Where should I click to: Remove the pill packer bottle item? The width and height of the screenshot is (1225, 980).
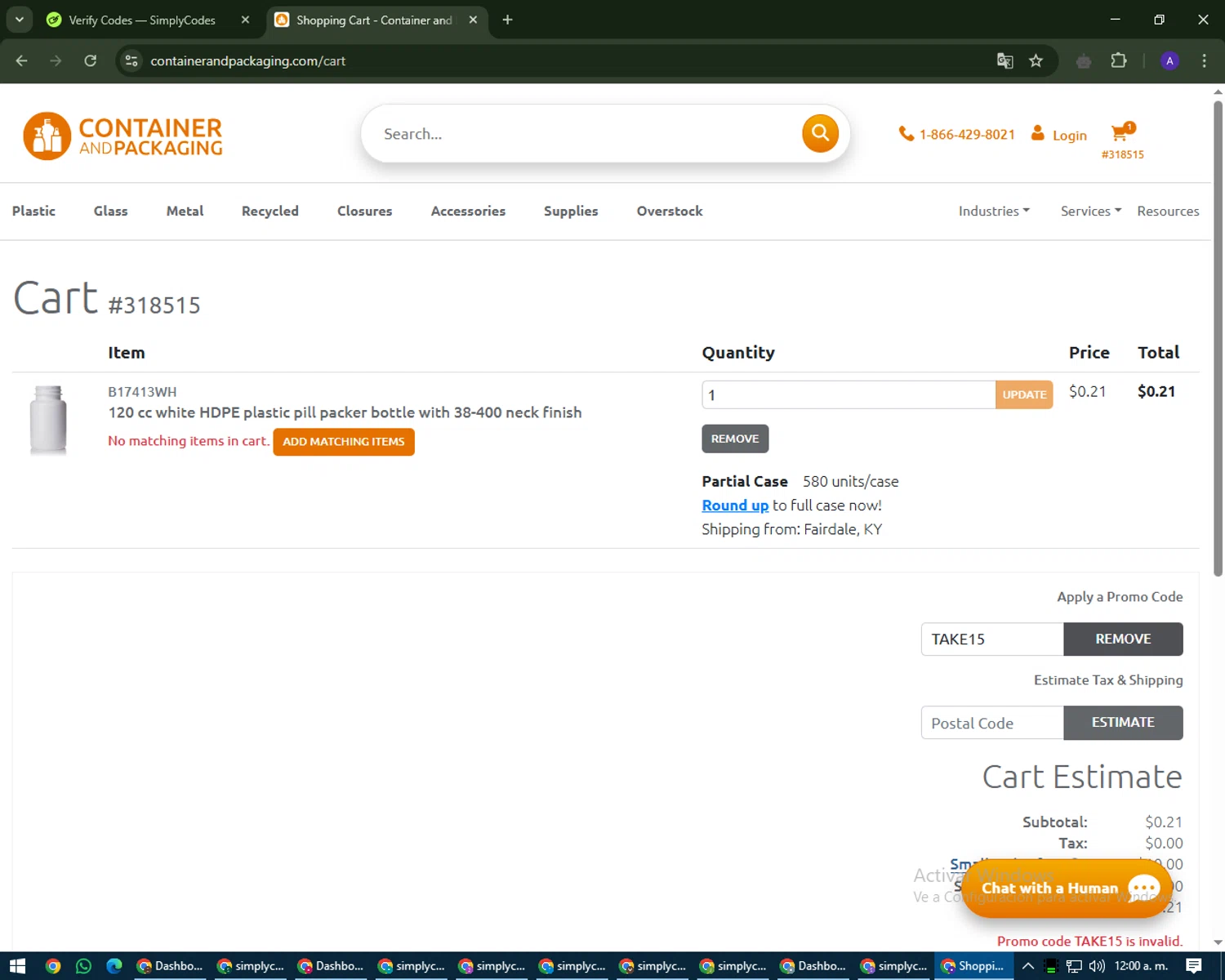pos(735,439)
